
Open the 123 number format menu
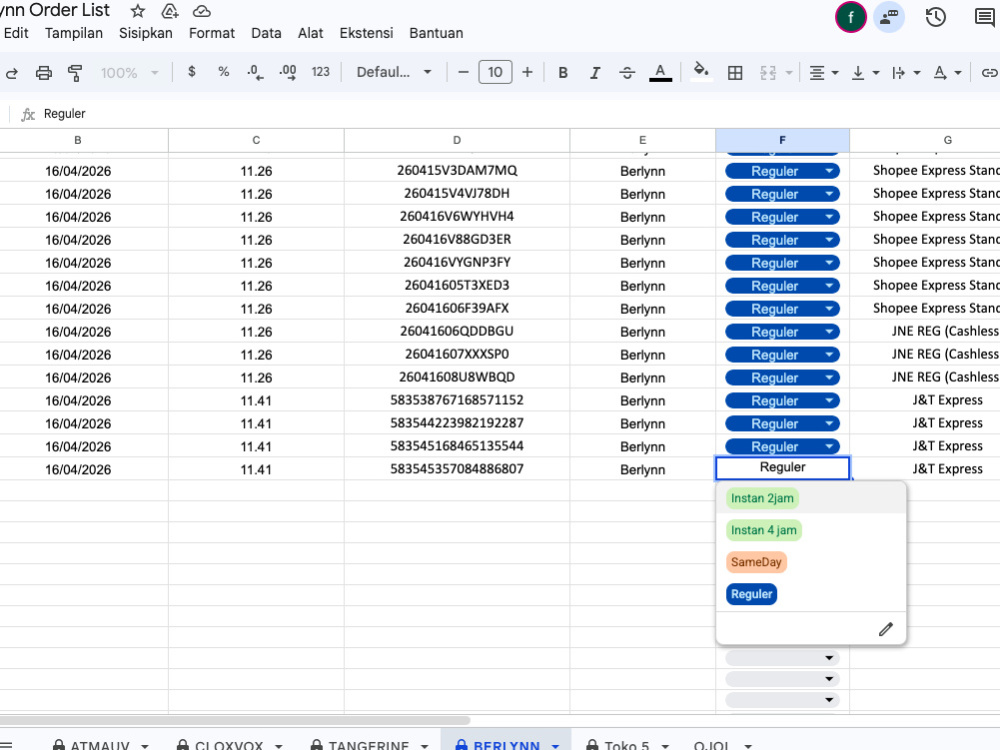pos(320,72)
